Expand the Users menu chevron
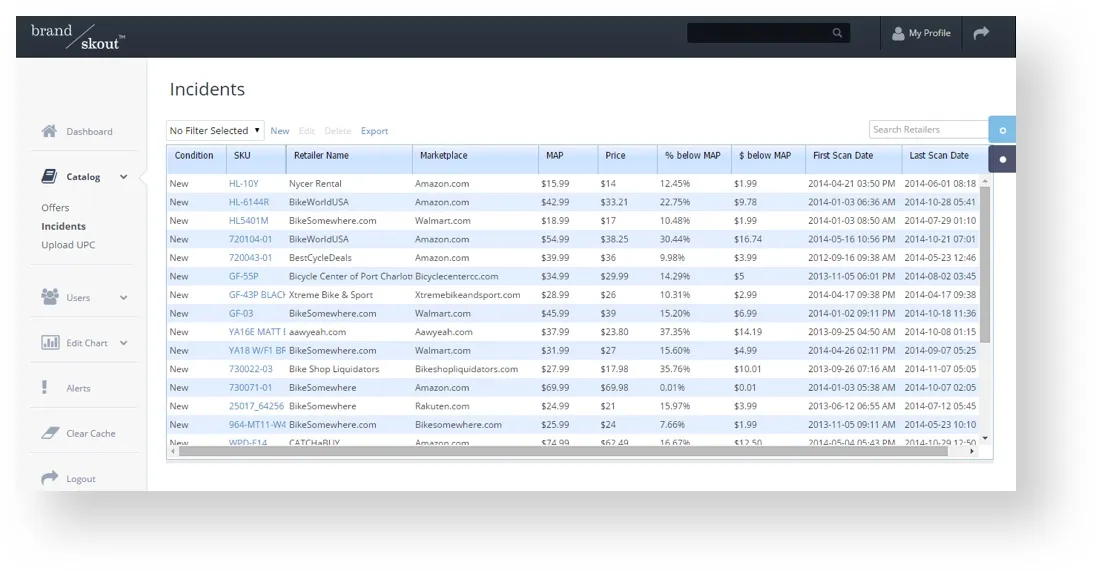Viewport: 1096px width, 571px height. [124, 298]
